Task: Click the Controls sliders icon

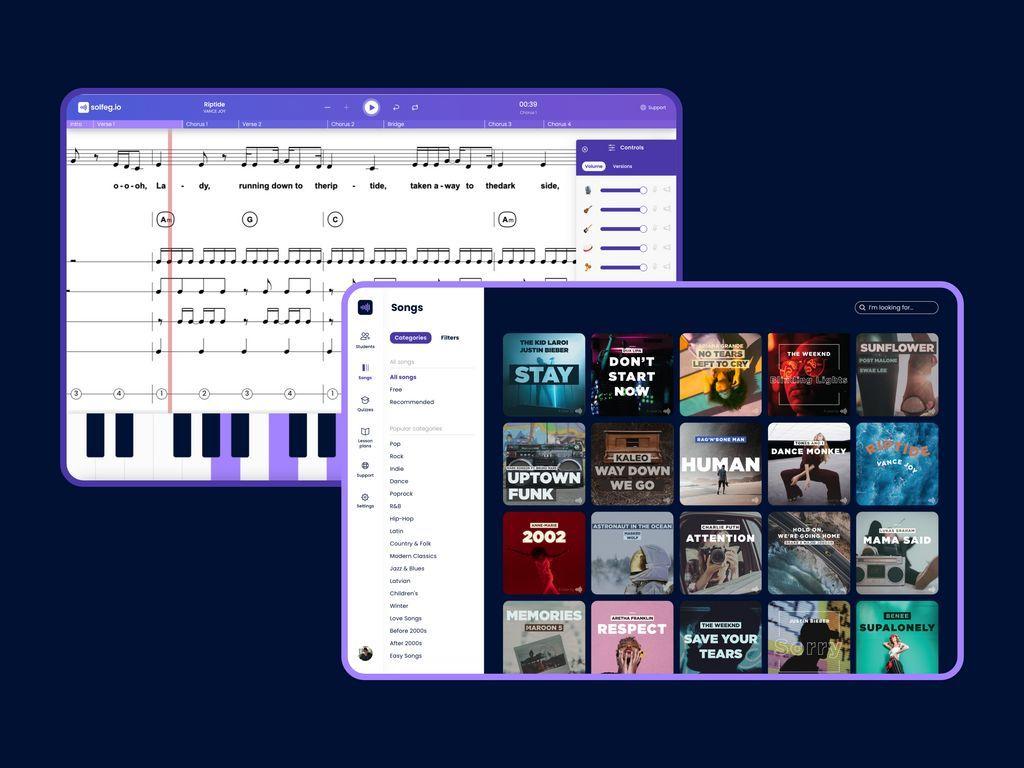Action: pyautogui.click(x=612, y=148)
